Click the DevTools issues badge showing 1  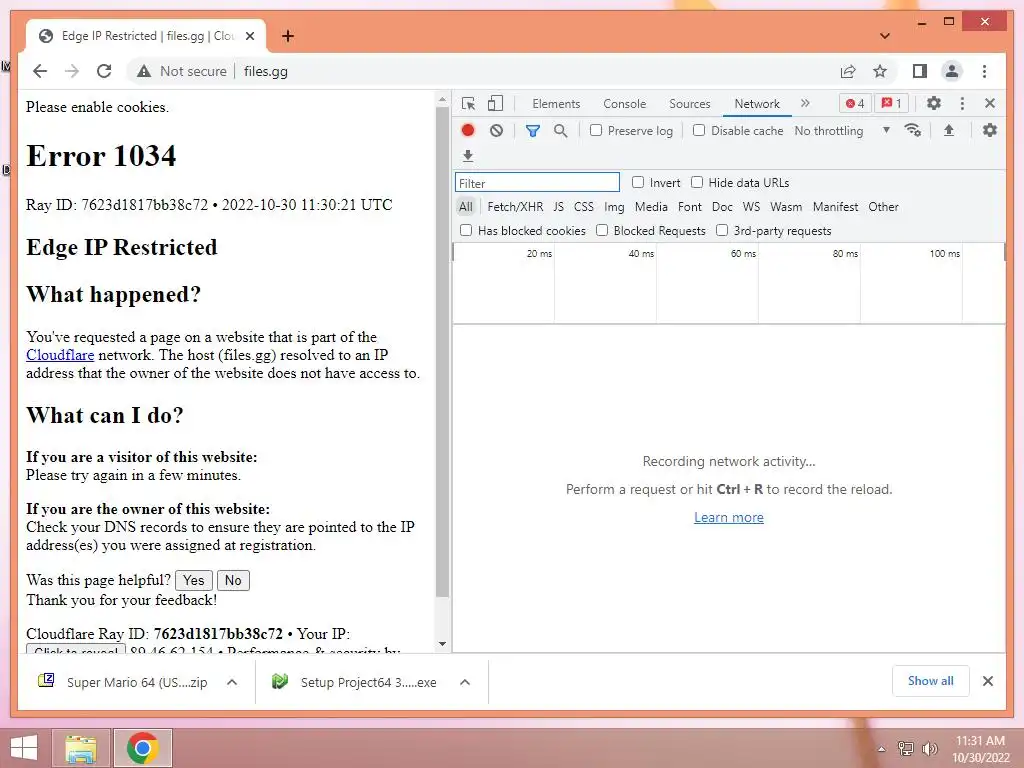pyautogui.click(x=891, y=103)
